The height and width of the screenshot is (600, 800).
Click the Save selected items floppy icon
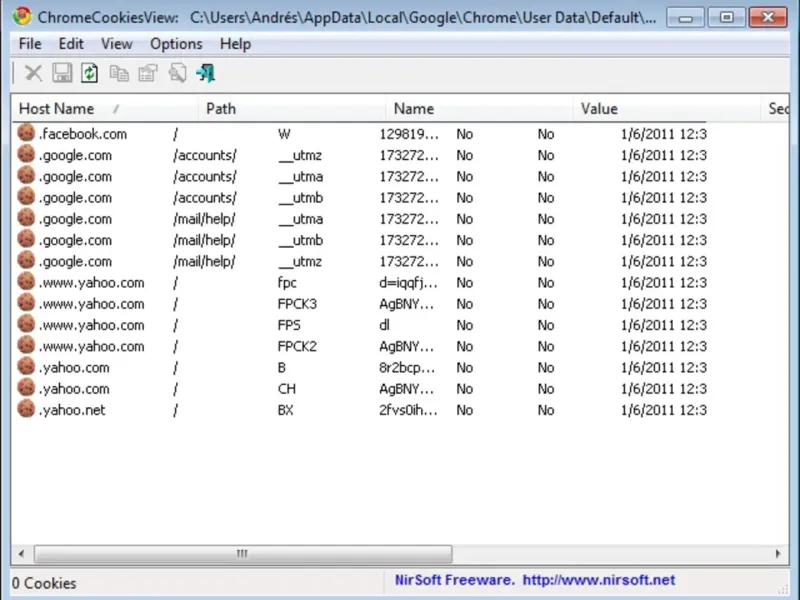pyautogui.click(x=62, y=73)
